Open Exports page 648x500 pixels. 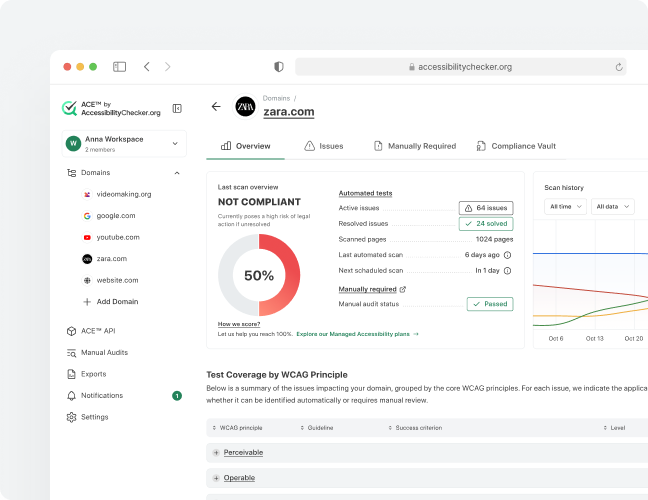87,374
